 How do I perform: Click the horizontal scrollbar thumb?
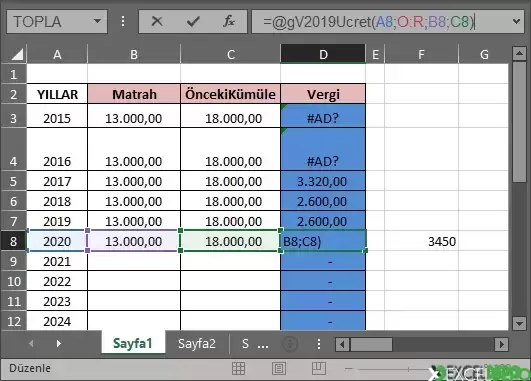(371, 344)
